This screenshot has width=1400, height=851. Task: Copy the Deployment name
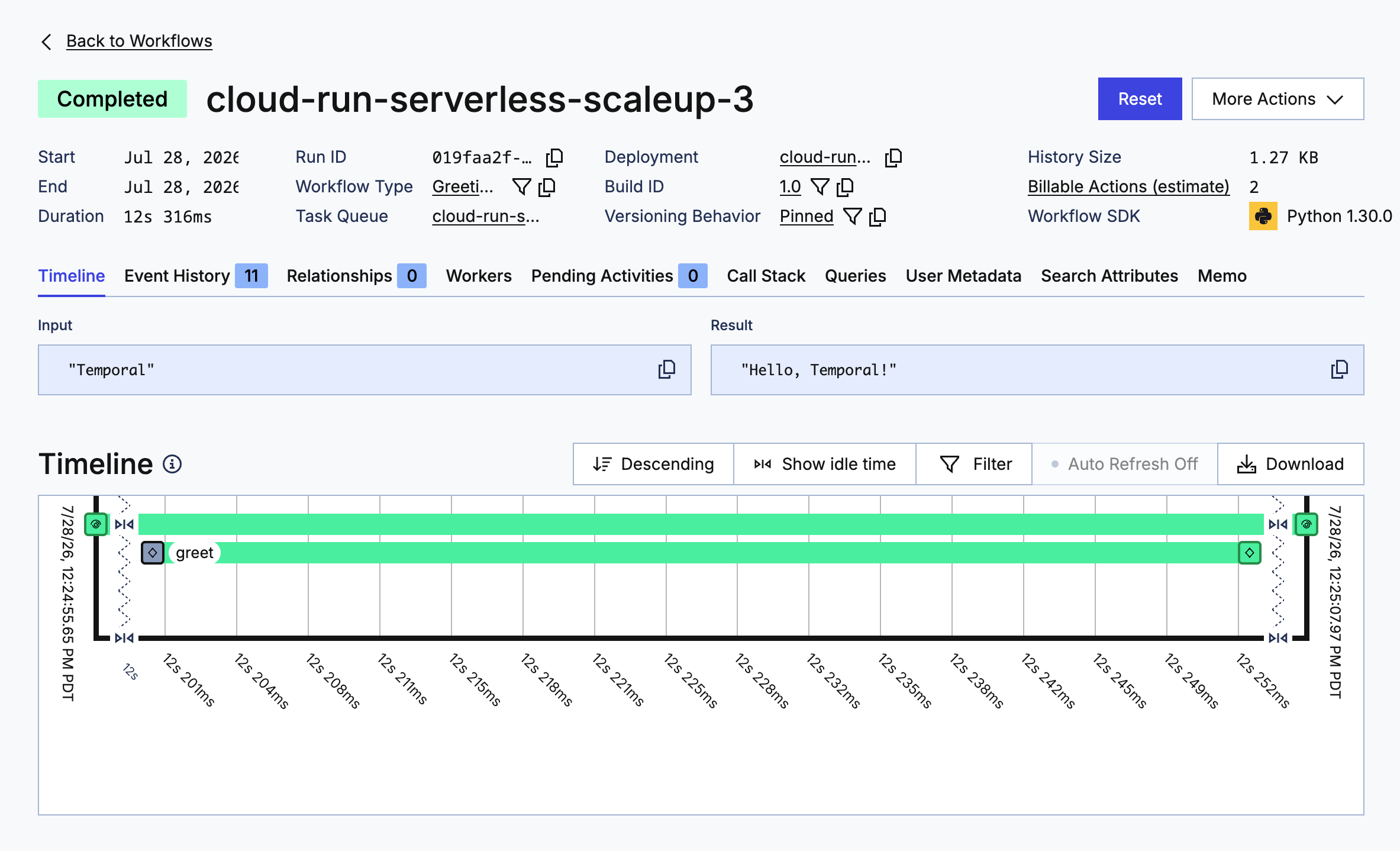pos(893,157)
